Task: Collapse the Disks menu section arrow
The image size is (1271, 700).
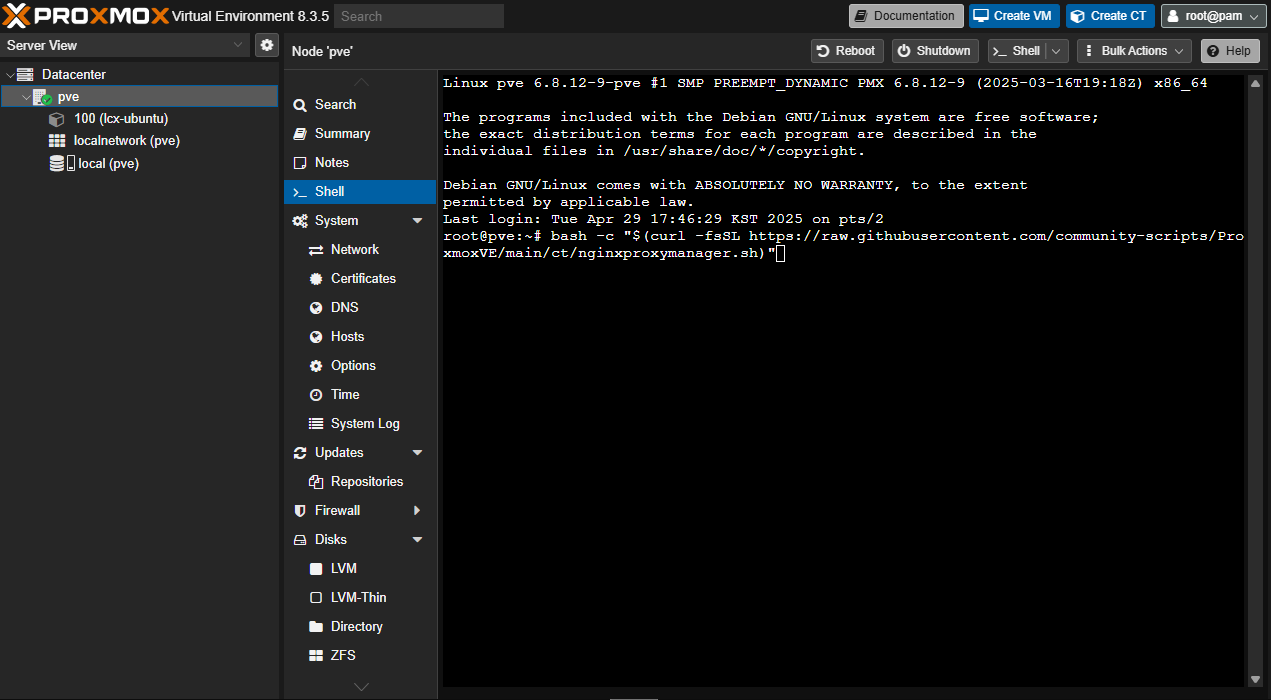Action: tap(417, 540)
